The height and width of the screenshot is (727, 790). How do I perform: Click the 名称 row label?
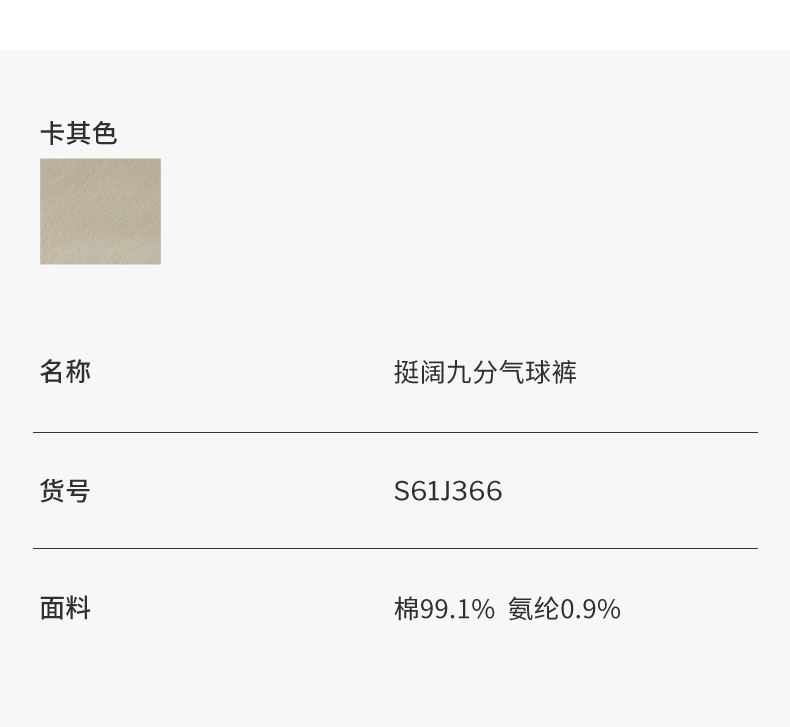coord(65,372)
